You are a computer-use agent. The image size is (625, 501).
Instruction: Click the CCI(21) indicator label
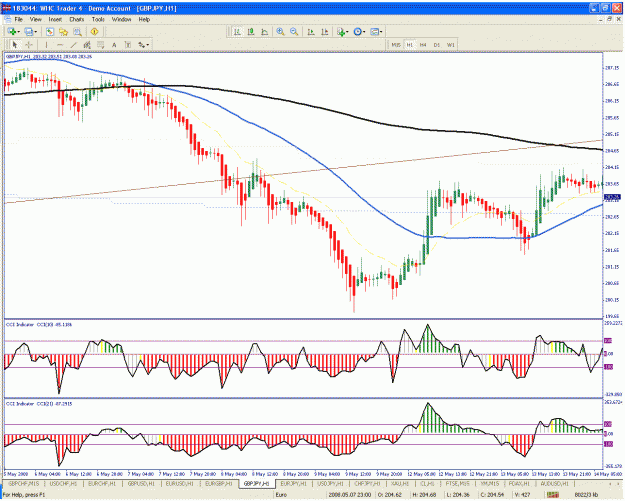pyautogui.click(x=39, y=404)
